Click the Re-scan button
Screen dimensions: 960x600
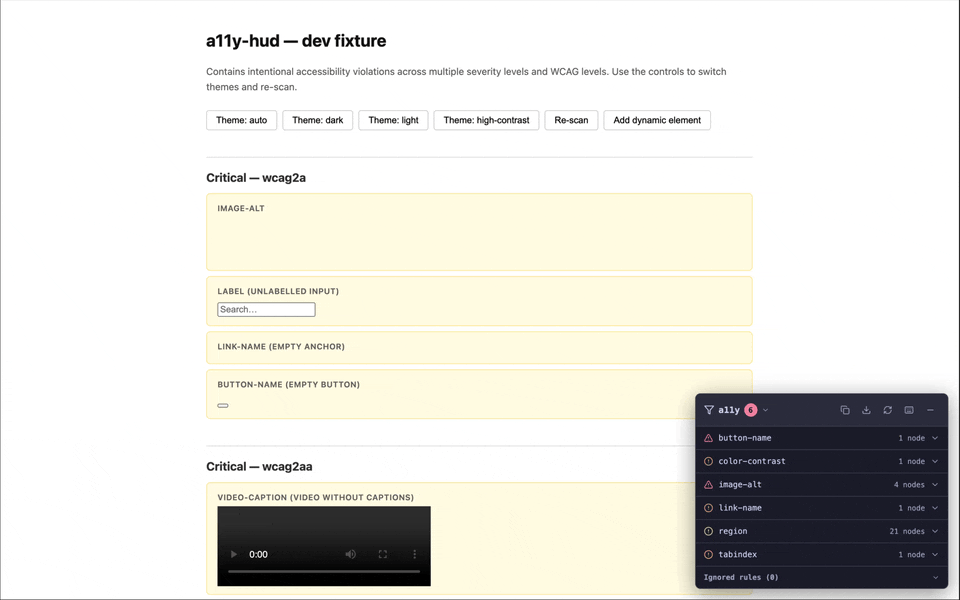(571, 120)
